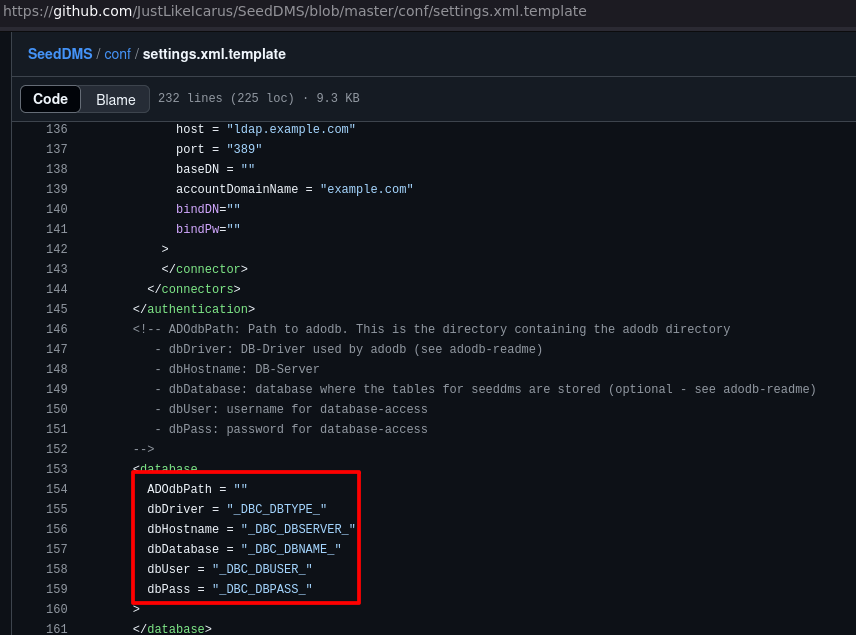Navigate to the conf folder breadcrumb
The height and width of the screenshot is (635, 856).
(117, 54)
